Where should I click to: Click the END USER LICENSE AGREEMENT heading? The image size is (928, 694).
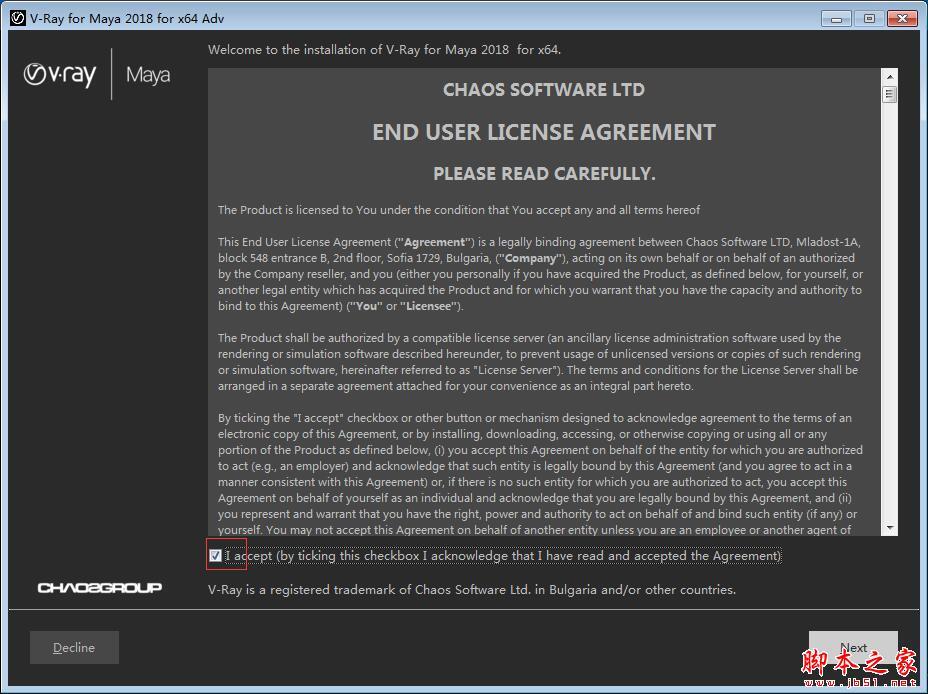[544, 132]
